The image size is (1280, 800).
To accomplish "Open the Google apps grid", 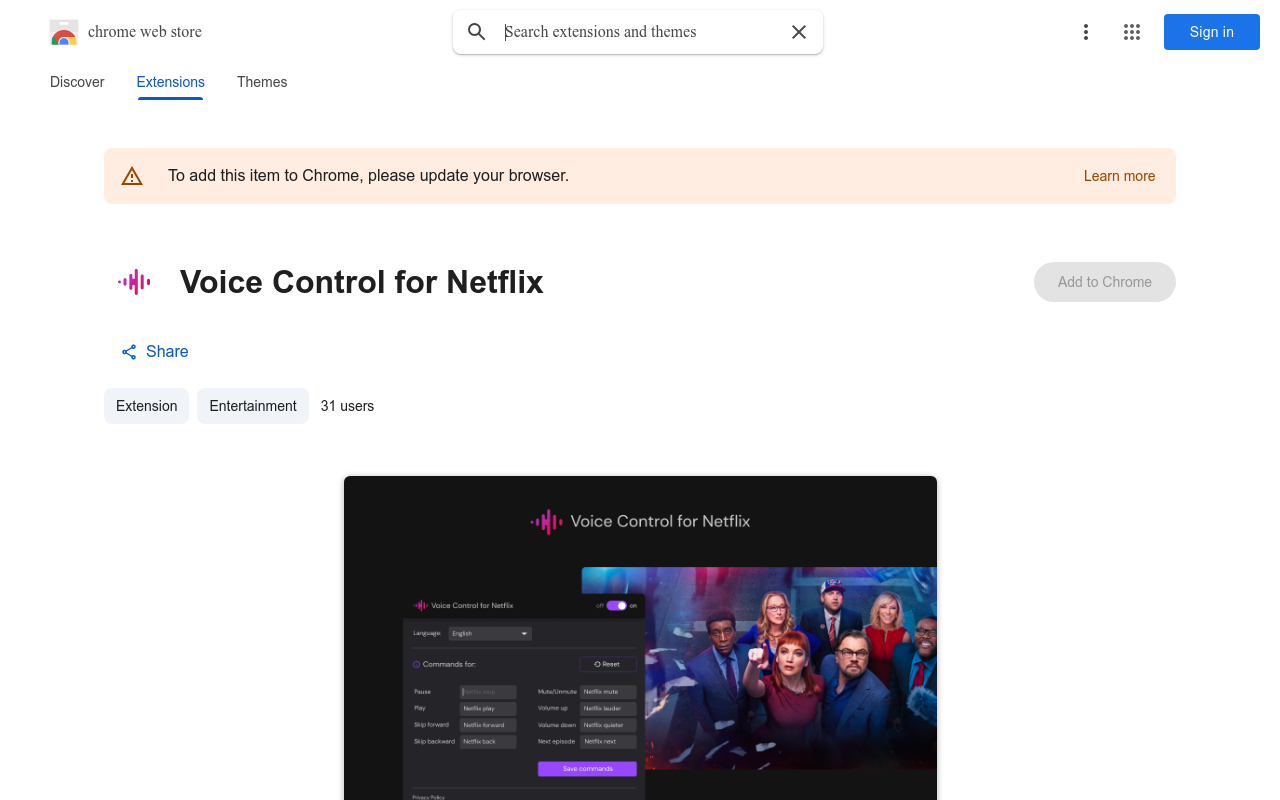I will (1132, 32).
